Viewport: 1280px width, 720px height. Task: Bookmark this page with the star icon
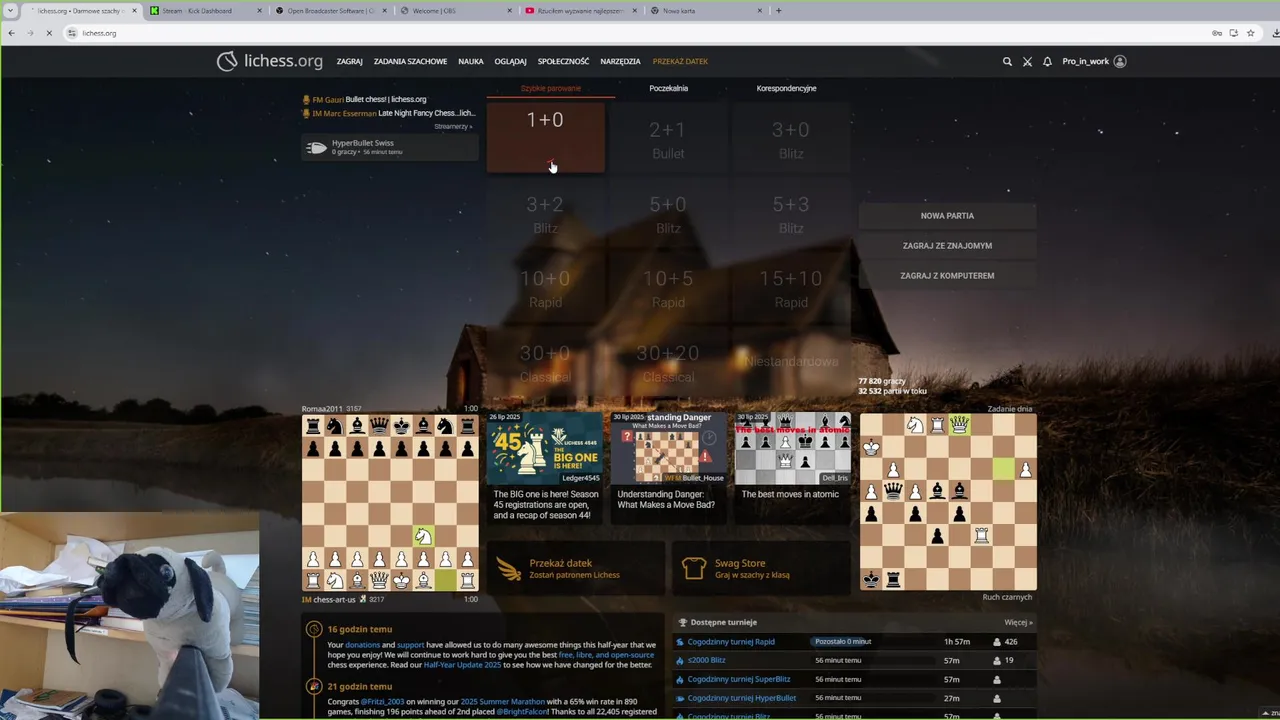1250,33
